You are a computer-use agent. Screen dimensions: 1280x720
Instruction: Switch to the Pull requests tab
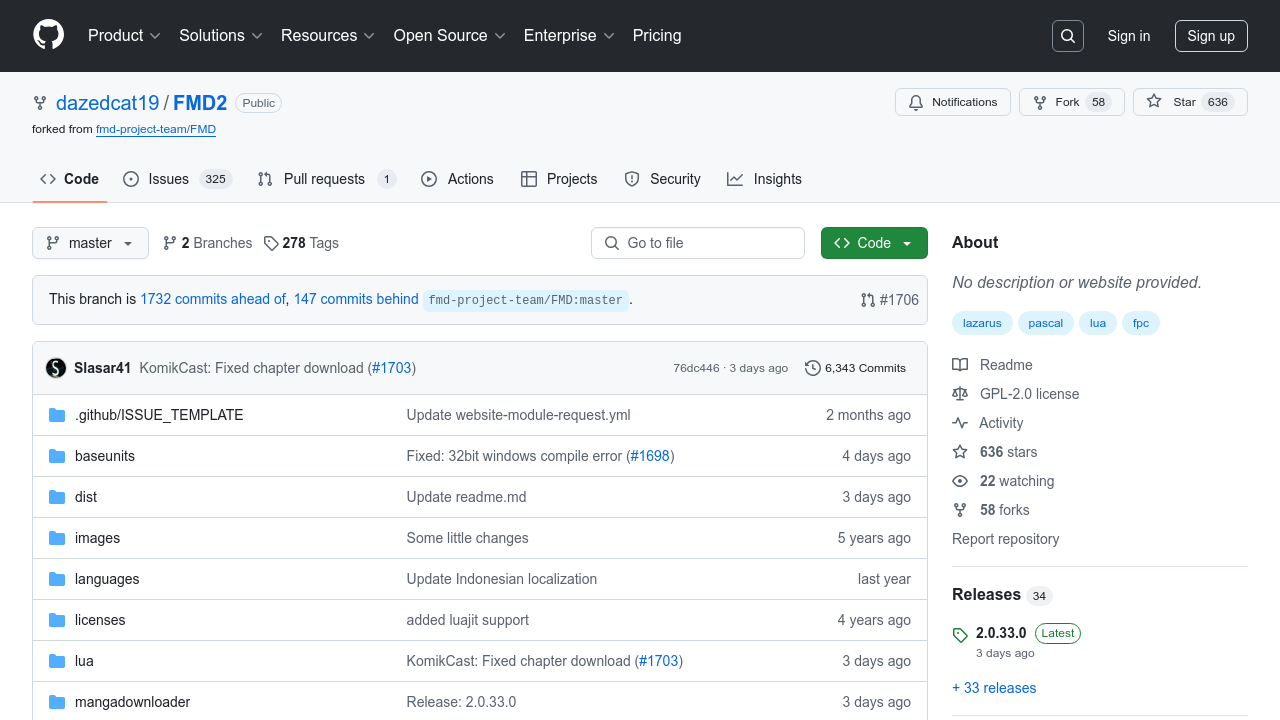(x=326, y=179)
